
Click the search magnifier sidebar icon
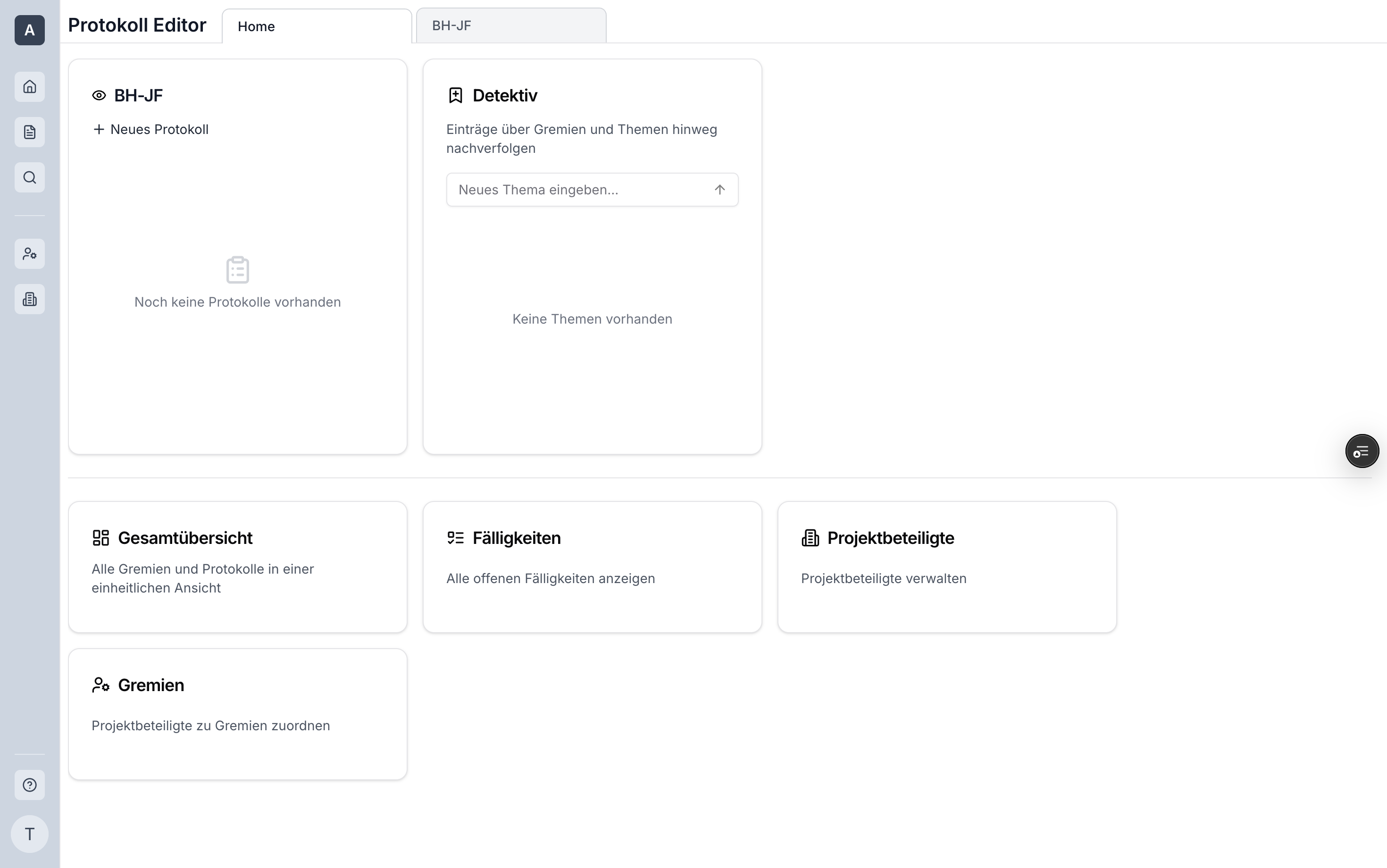click(29, 177)
